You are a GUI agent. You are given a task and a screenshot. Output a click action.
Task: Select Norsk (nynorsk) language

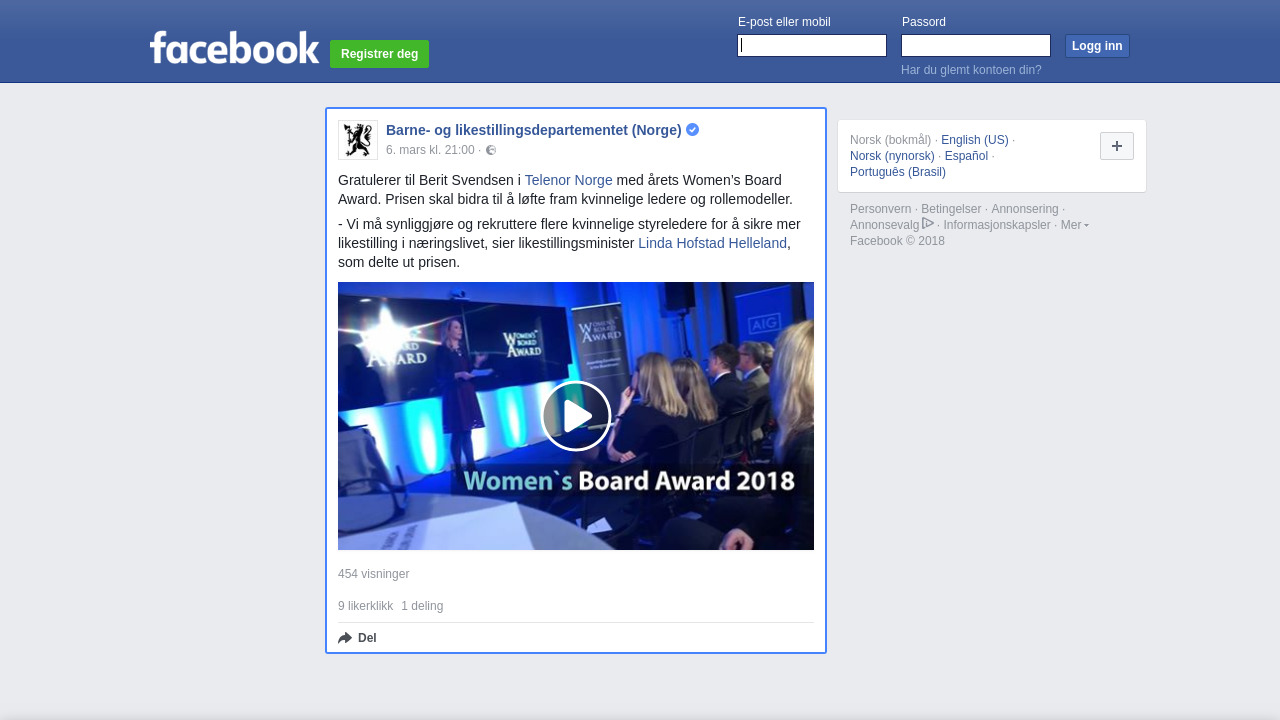coord(892,156)
